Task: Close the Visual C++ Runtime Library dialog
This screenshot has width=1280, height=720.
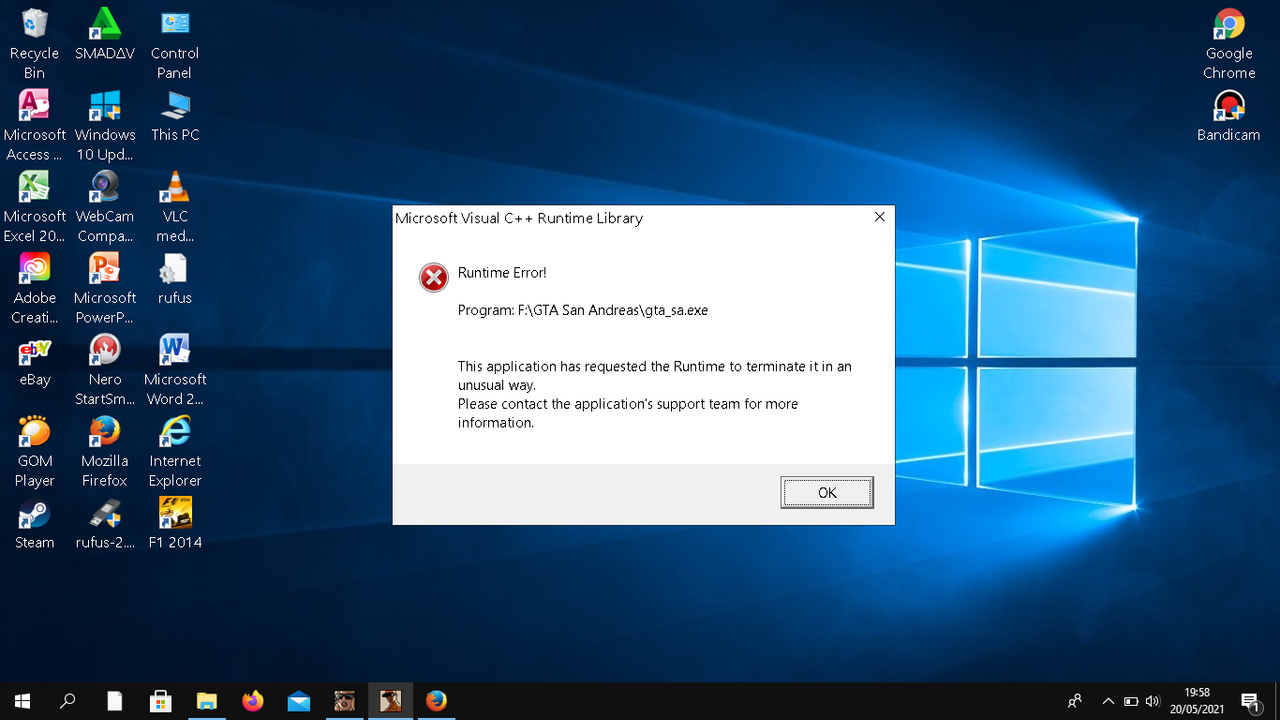Action: pyautogui.click(x=880, y=217)
